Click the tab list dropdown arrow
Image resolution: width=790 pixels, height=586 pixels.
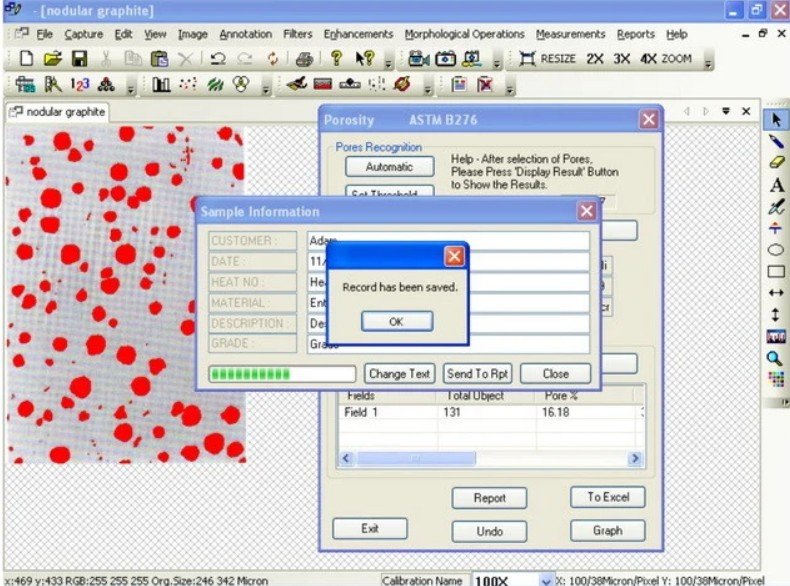726,111
